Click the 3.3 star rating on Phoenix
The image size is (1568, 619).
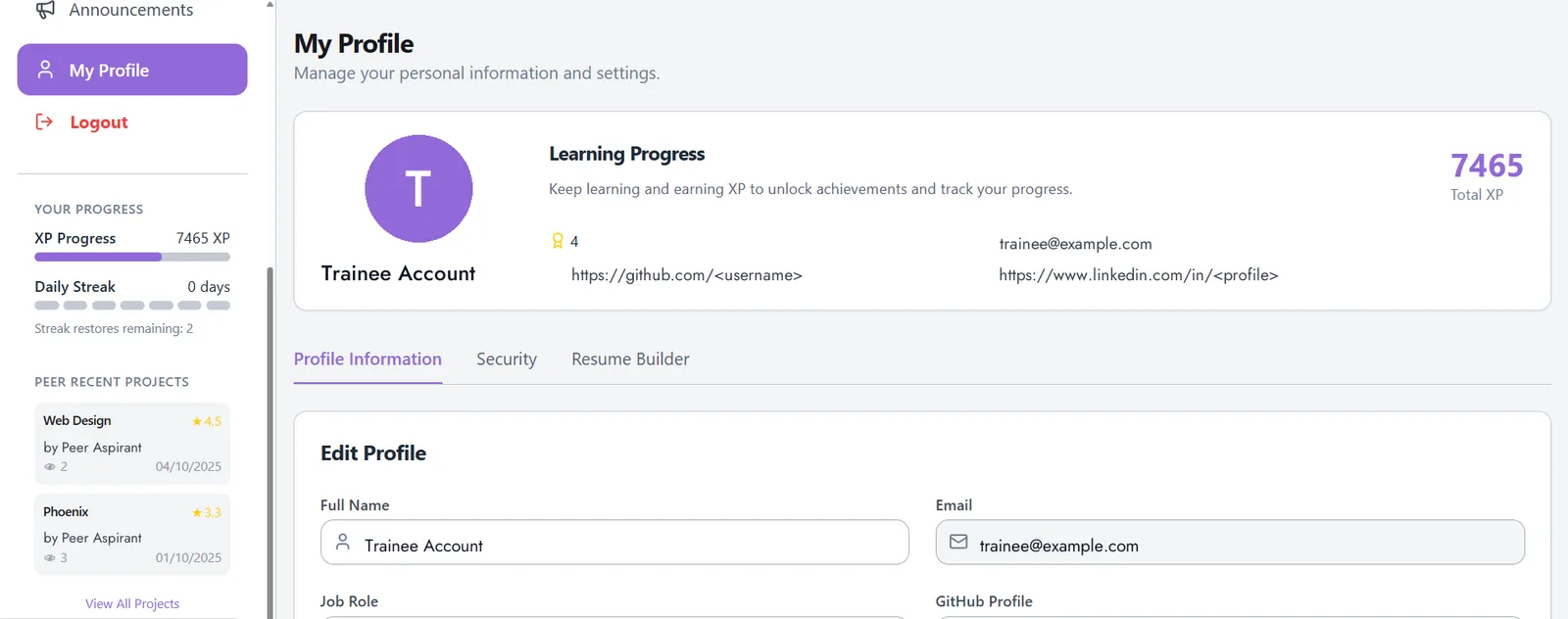(x=207, y=512)
